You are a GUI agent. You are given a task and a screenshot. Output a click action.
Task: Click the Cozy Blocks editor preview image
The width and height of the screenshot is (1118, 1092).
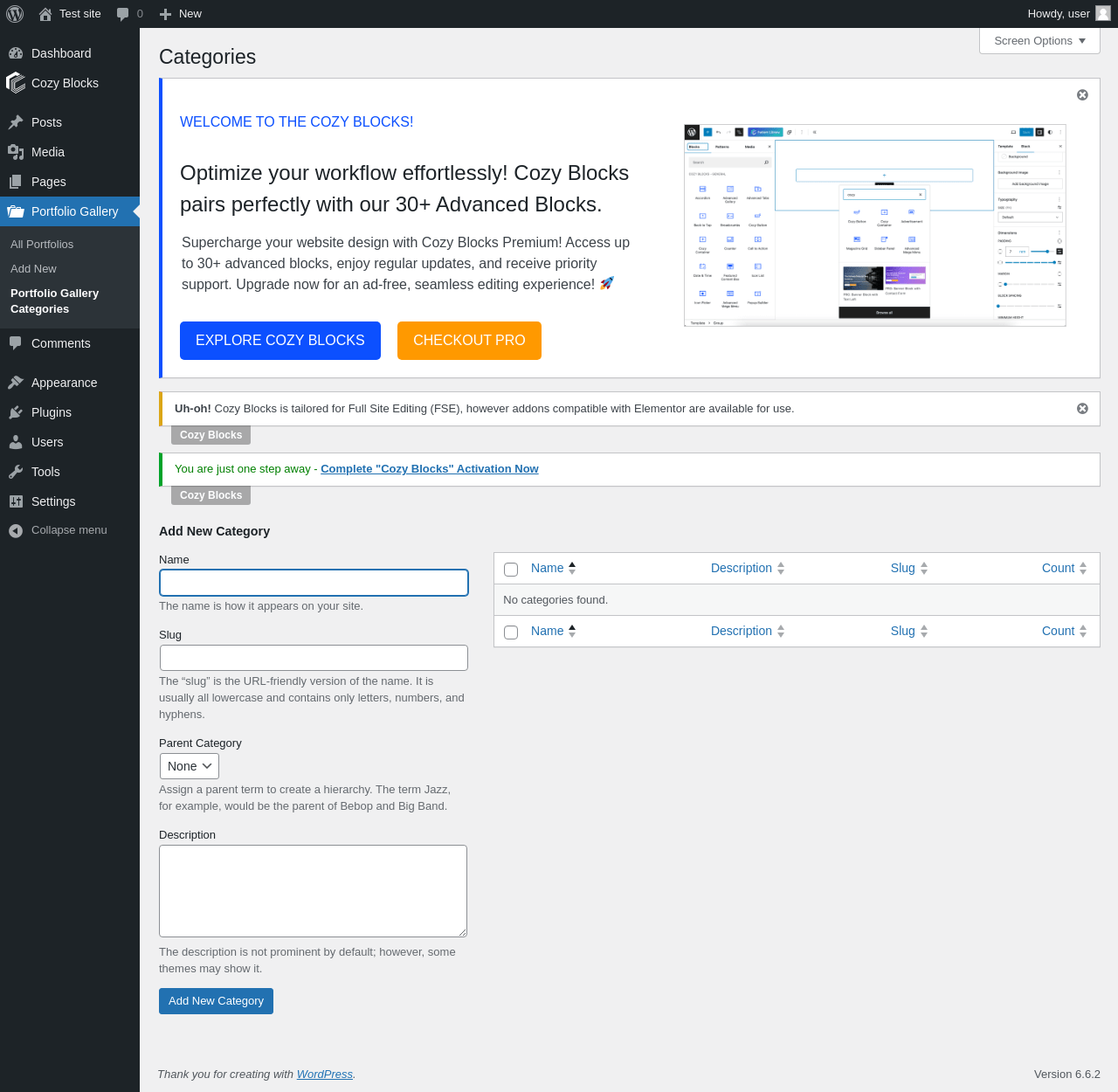point(874,225)
